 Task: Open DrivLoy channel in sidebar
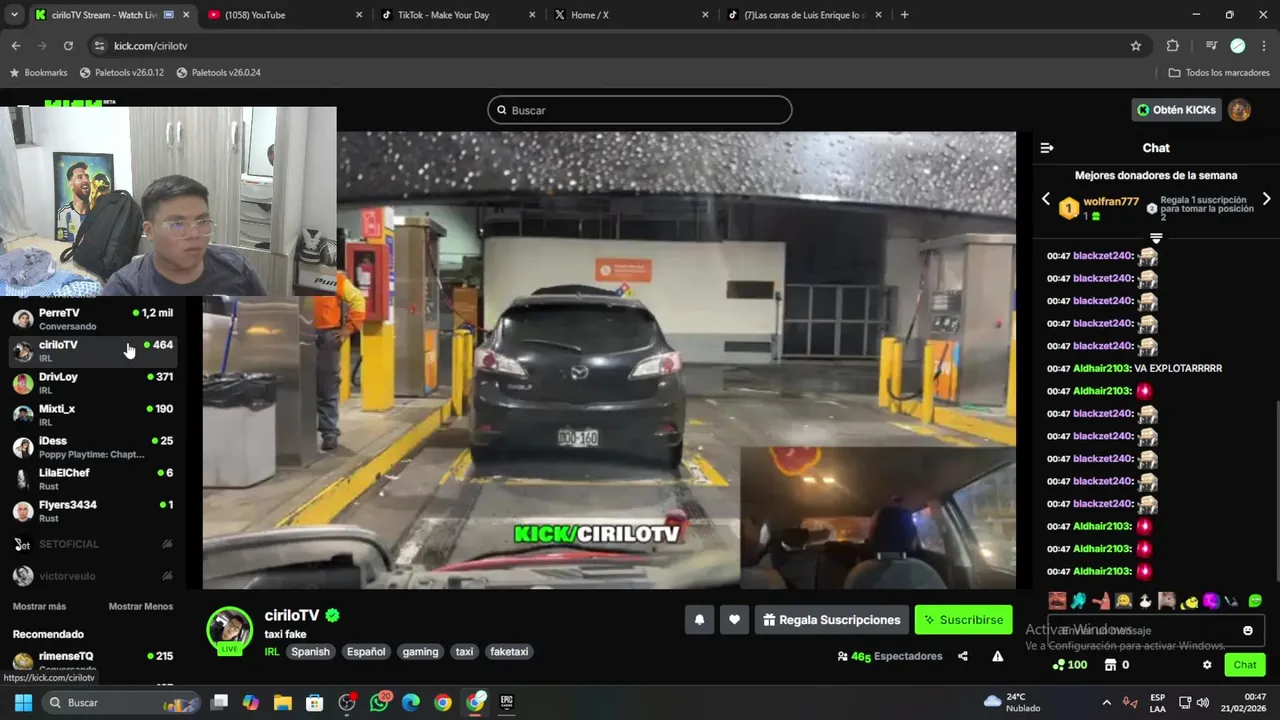pos(93,383)
